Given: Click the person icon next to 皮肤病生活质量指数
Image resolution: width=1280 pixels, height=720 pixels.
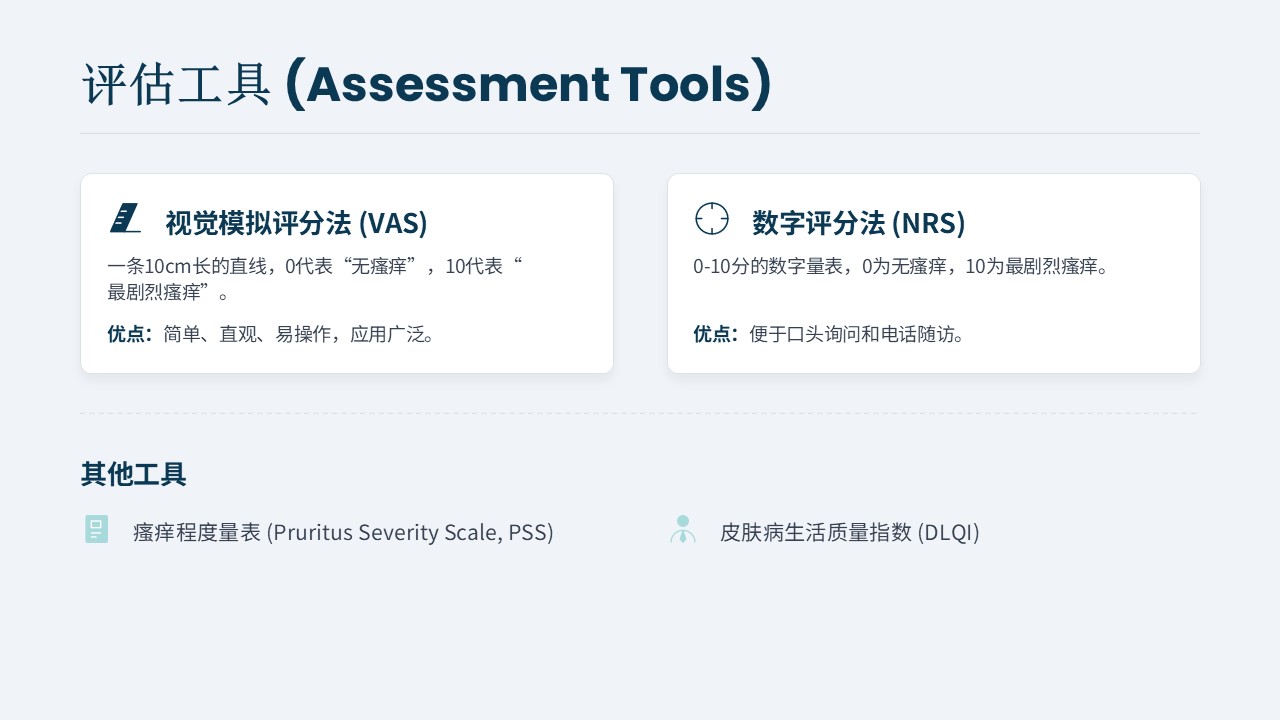Looking at the screenshot, I should (683, 530).
